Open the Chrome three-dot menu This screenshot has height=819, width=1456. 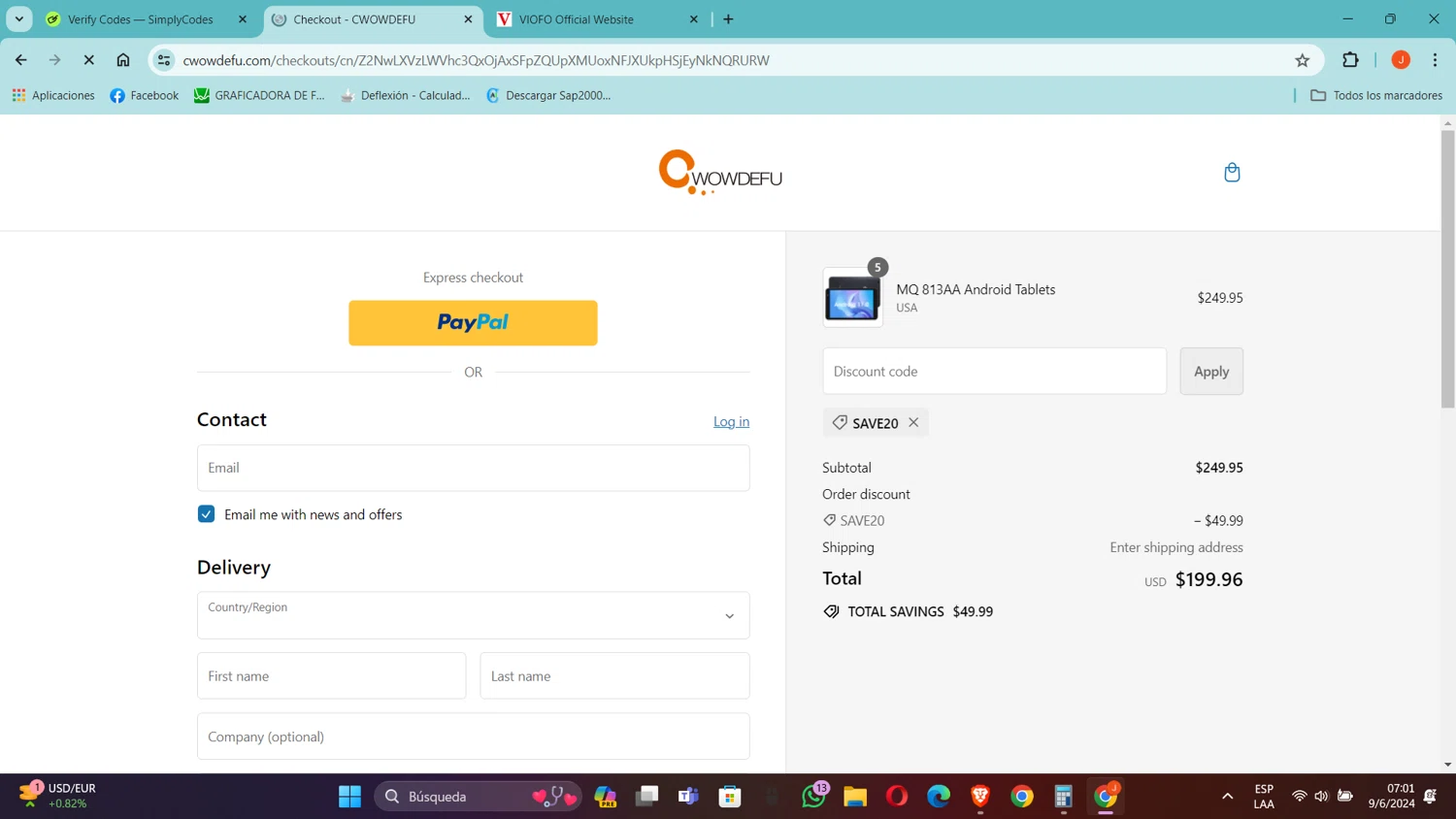click(x=1435, y=60)
